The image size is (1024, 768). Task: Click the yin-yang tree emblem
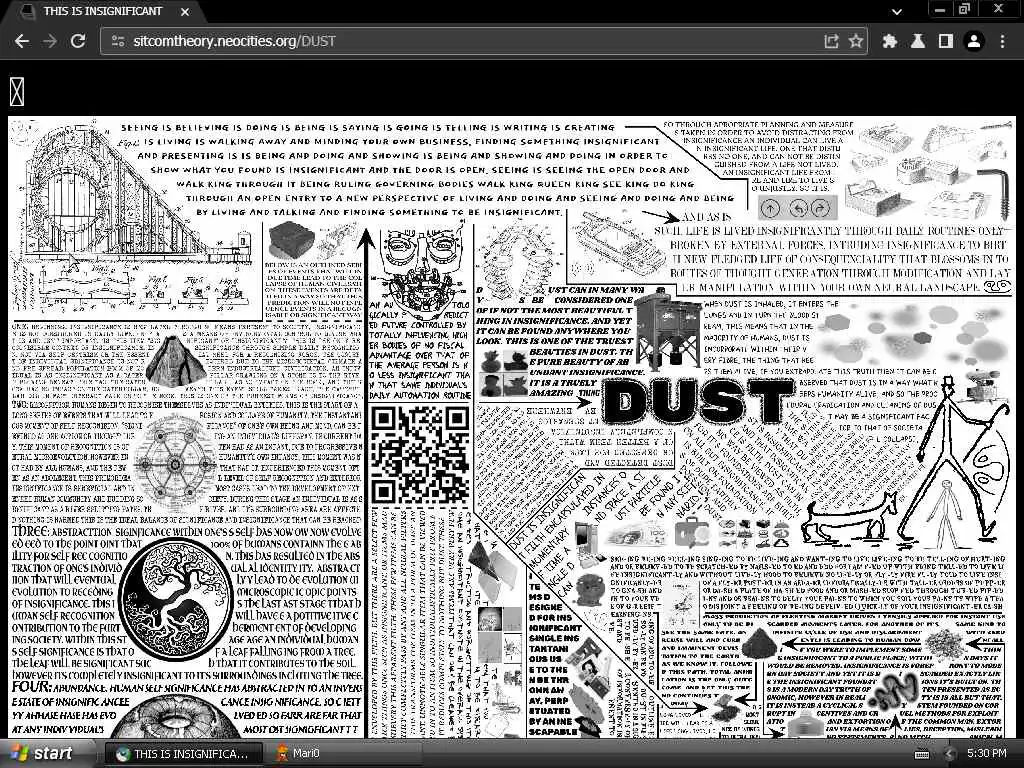point(175,601)
